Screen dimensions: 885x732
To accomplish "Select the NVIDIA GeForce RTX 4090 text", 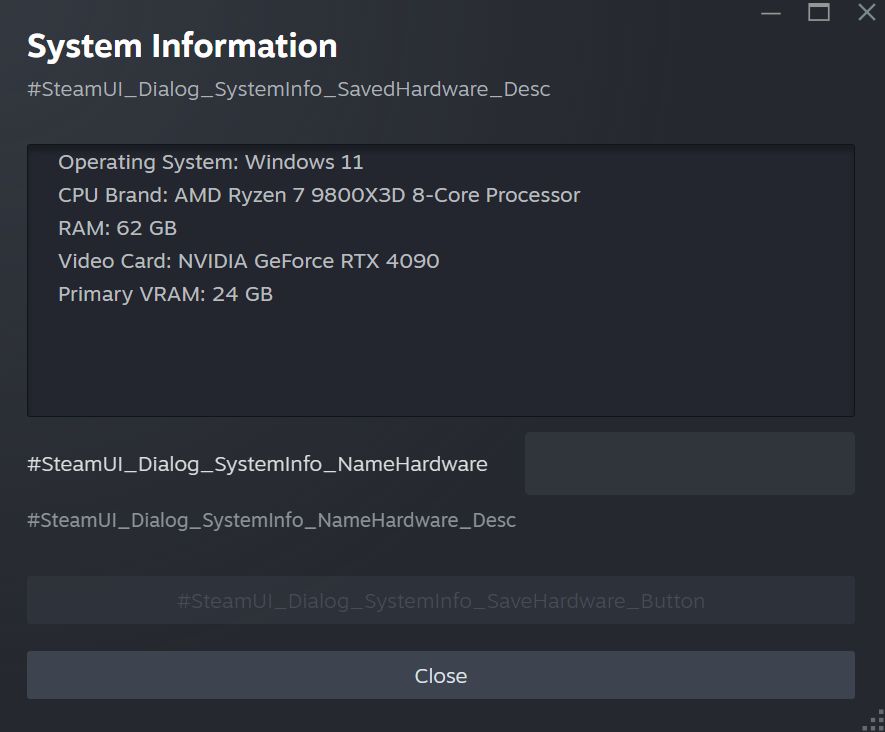I will (308, 261).
